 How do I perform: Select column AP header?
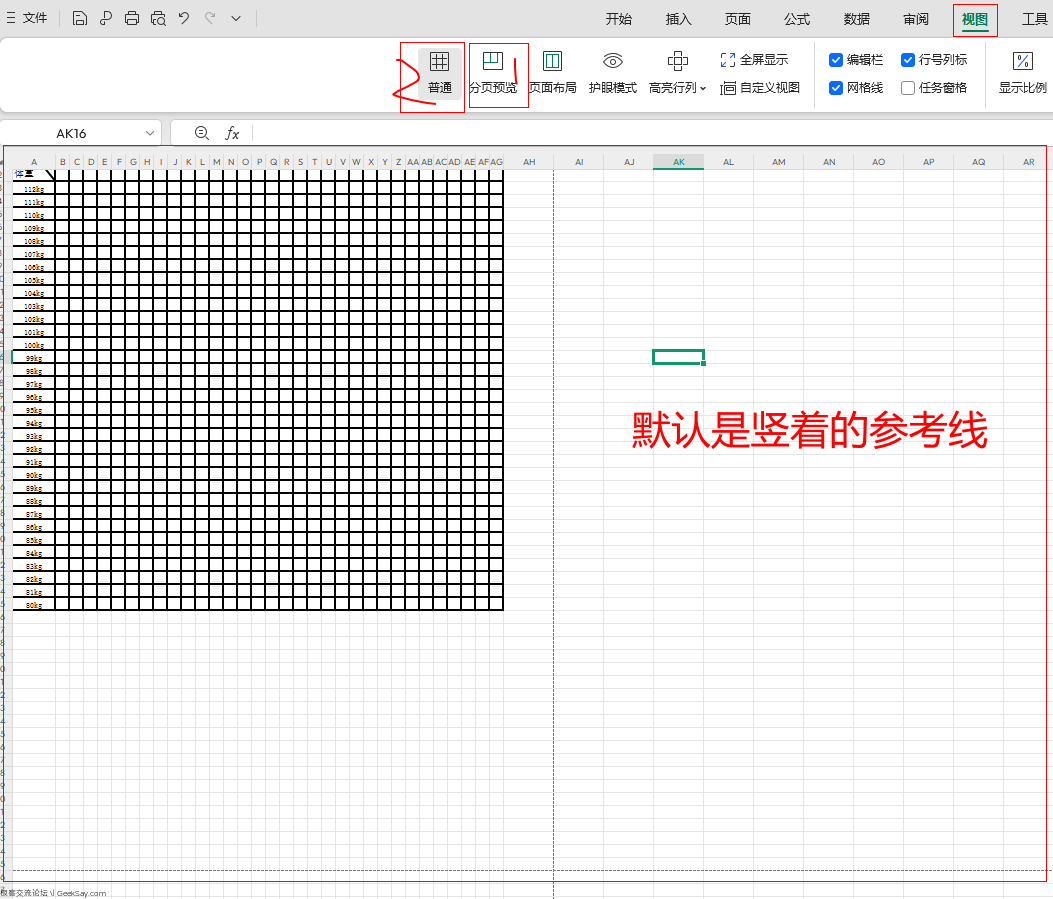click(x=929, y=162)
